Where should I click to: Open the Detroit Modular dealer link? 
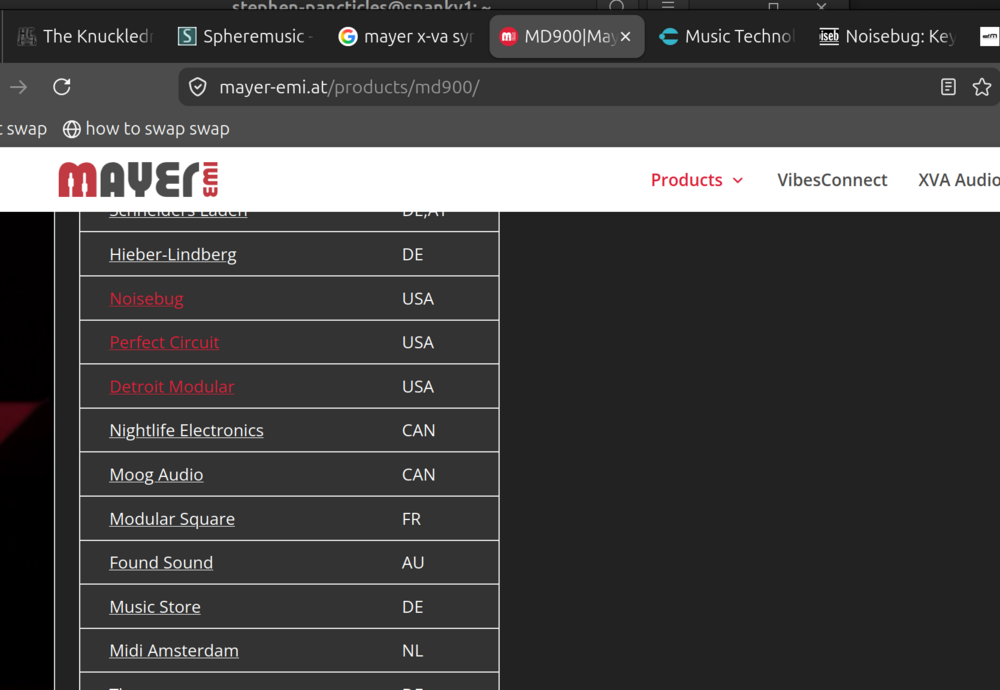coord(172,386)
